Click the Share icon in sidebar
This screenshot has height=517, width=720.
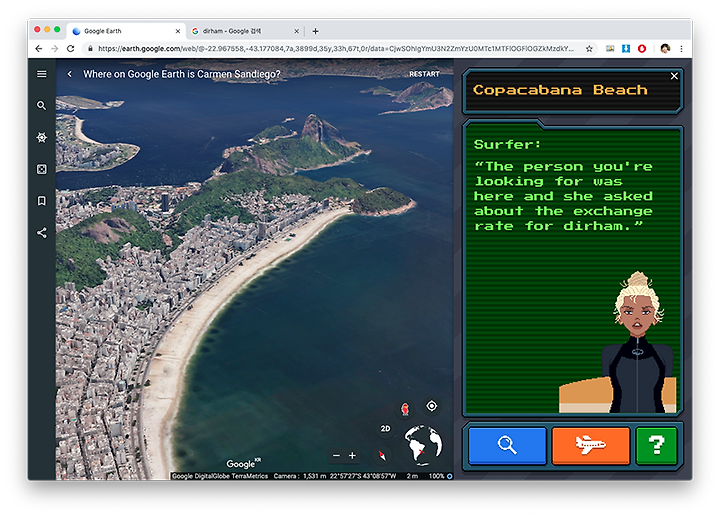(x=41, y=233)
